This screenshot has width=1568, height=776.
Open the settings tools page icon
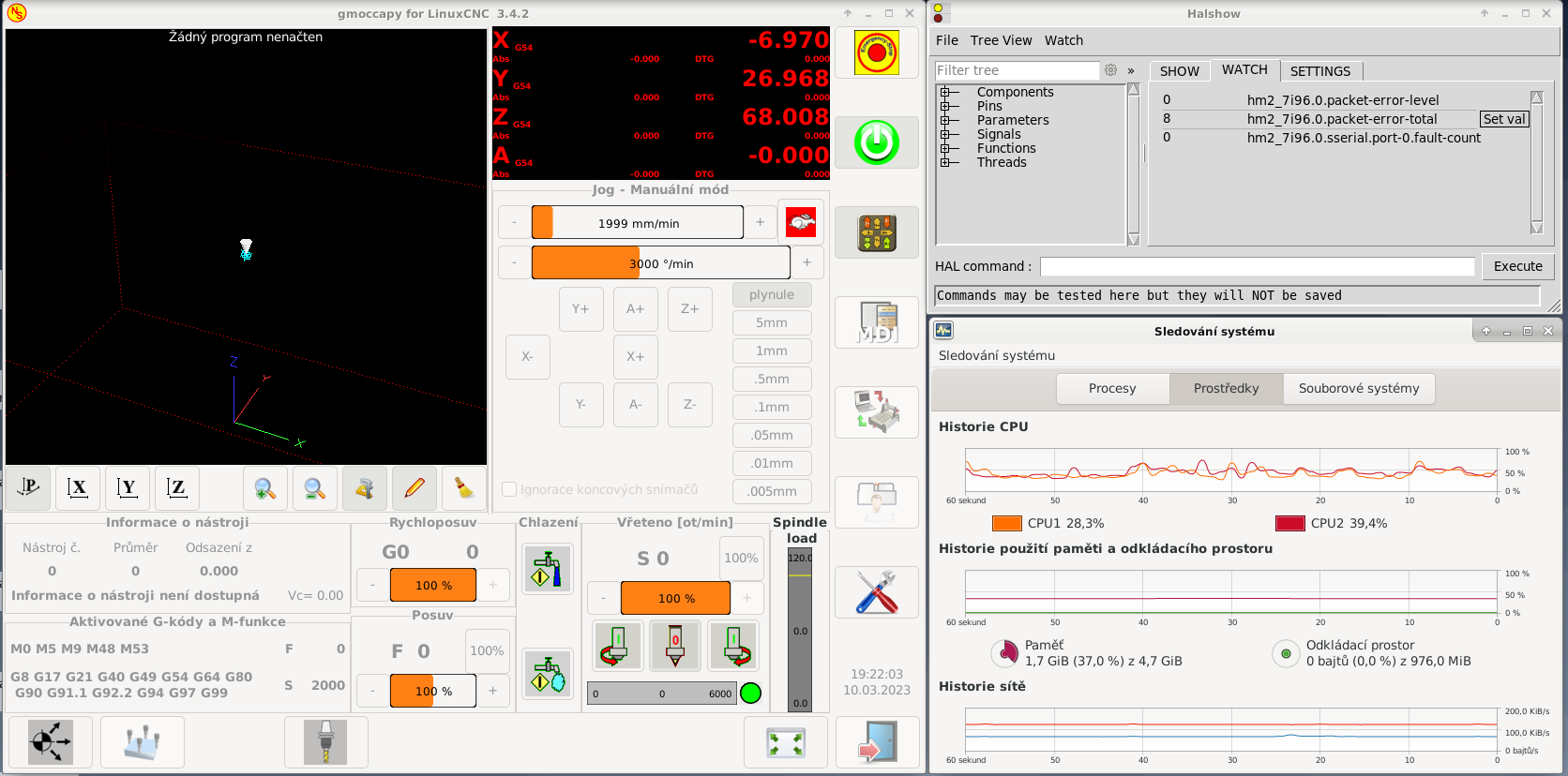click(877, 592)
